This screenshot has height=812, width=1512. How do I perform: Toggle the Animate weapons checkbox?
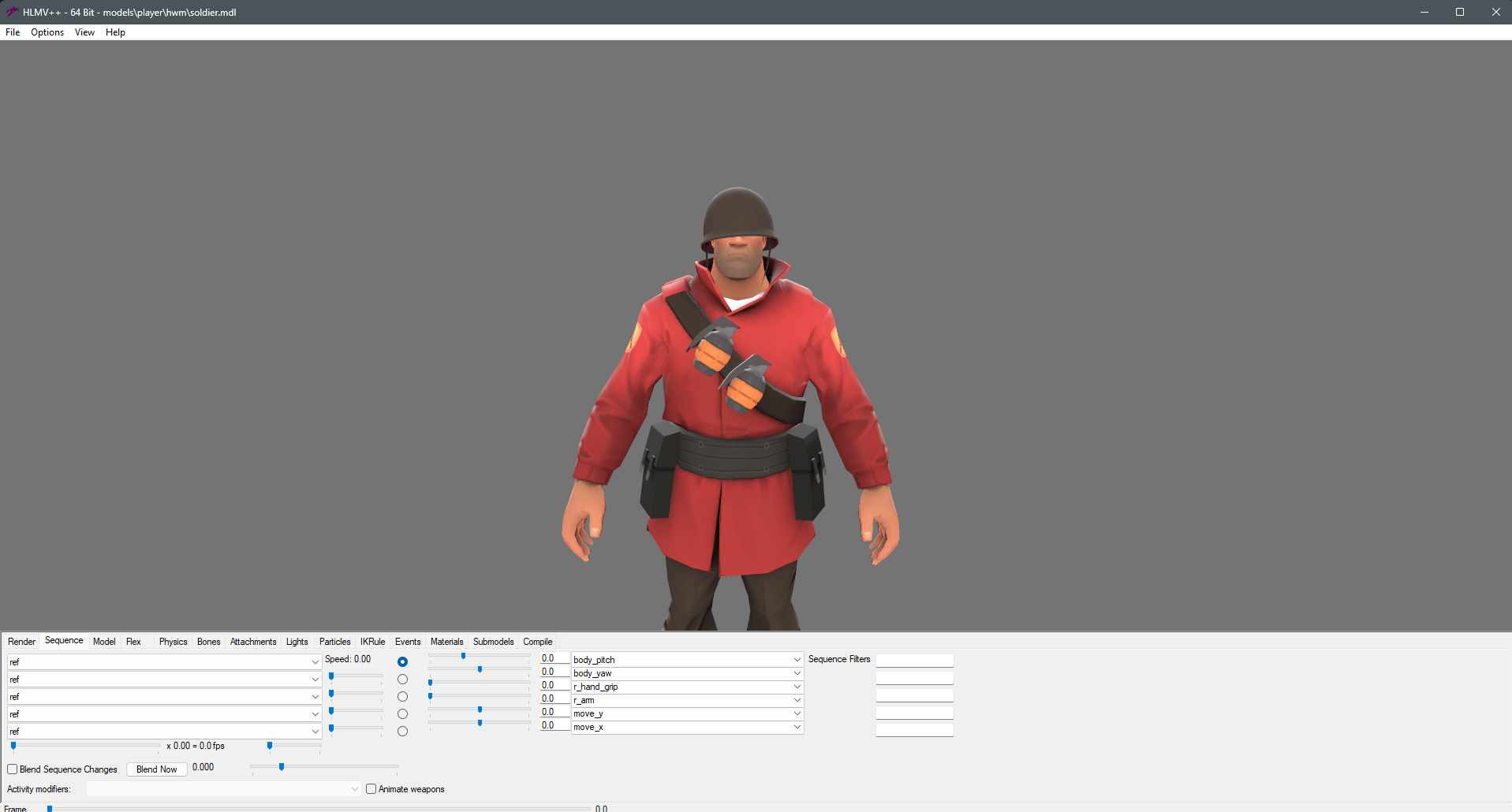371,789
